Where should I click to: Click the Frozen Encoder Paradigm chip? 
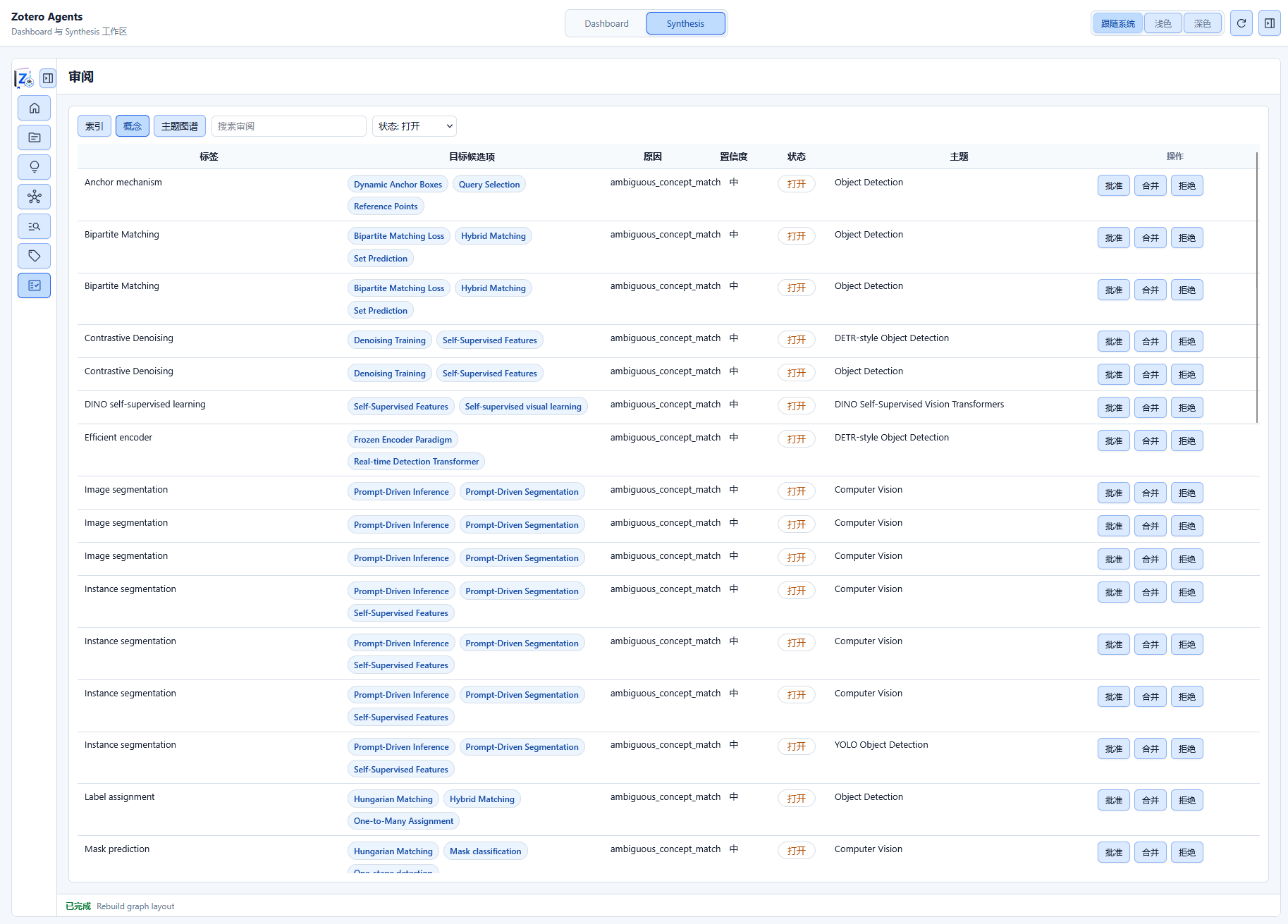coord(403,440)
